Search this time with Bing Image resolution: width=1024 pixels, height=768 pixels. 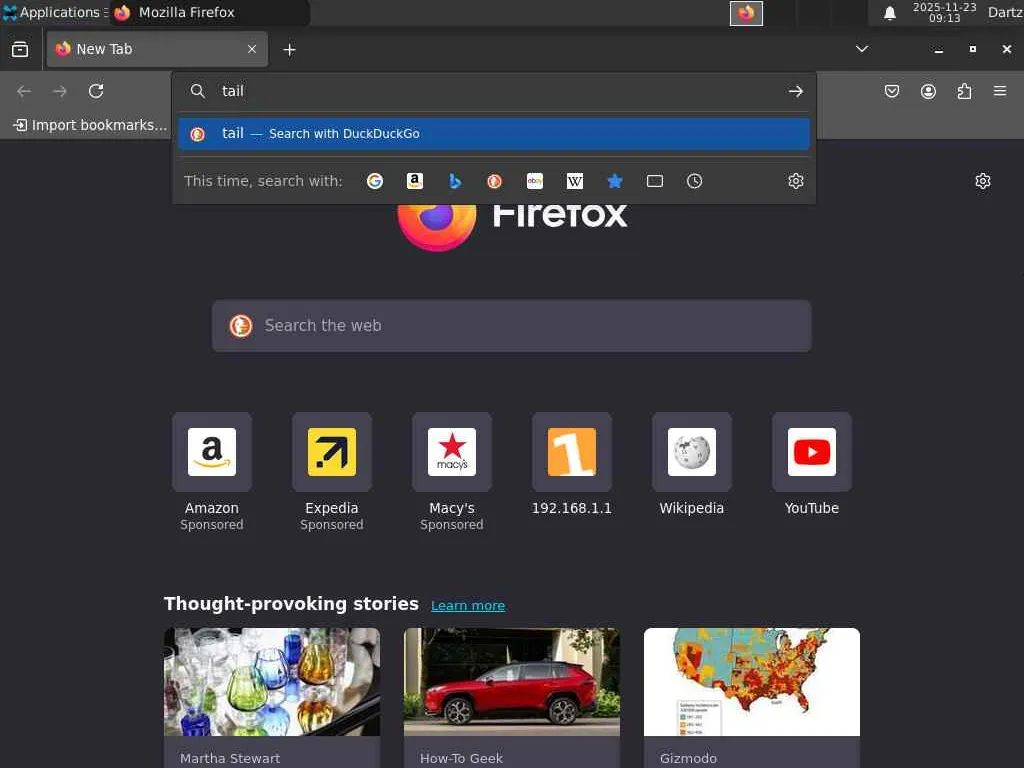pos(455,181)
